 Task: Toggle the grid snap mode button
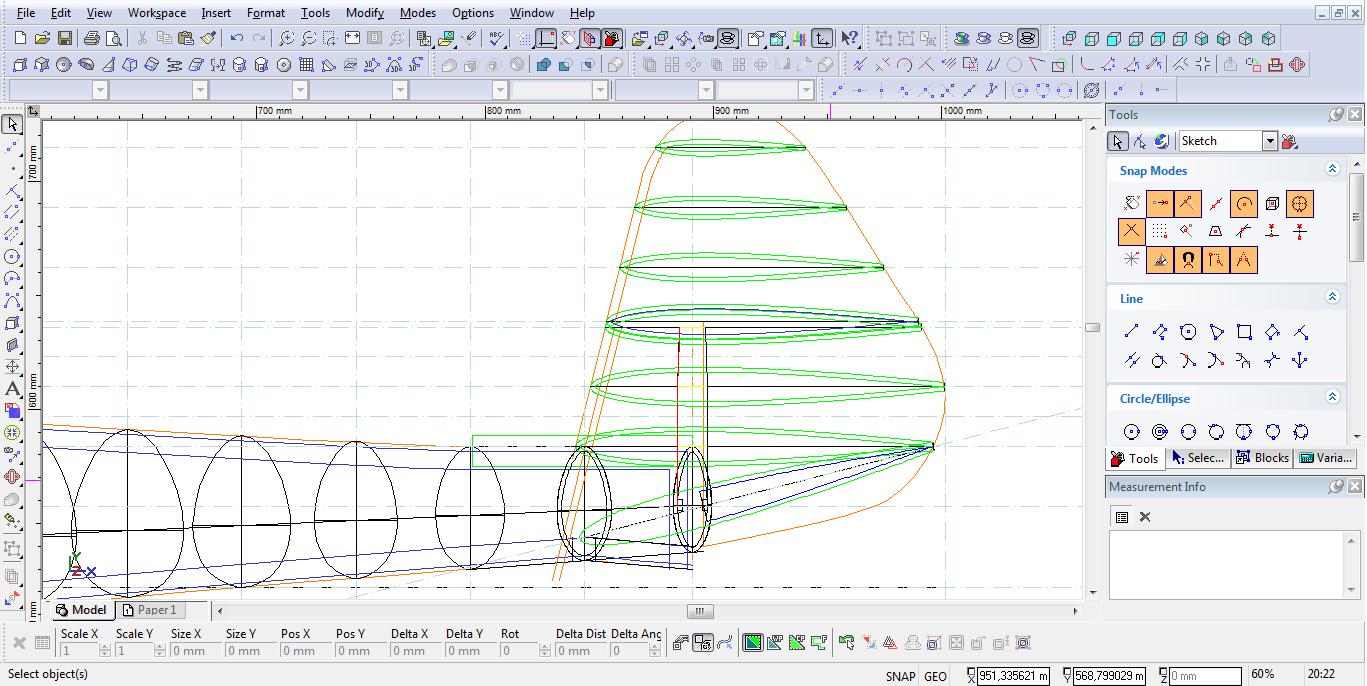[1159, 232]
